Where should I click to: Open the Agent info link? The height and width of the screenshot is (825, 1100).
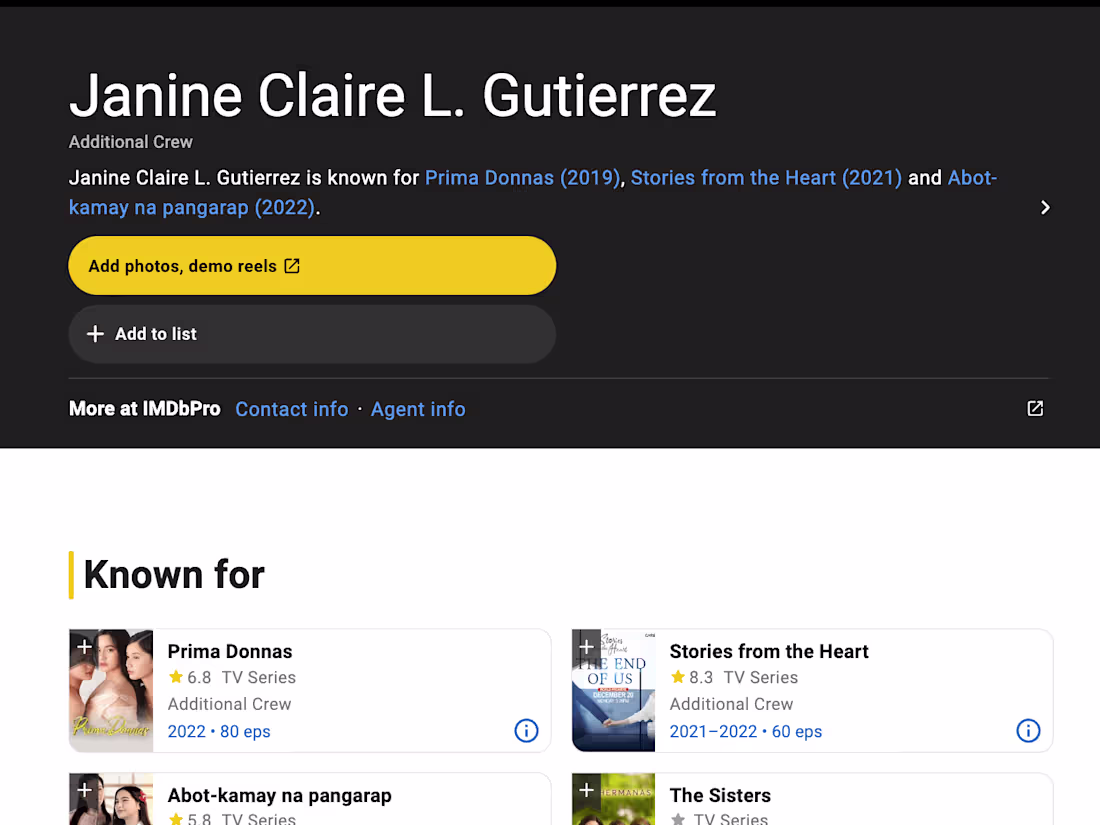point(418,409)
